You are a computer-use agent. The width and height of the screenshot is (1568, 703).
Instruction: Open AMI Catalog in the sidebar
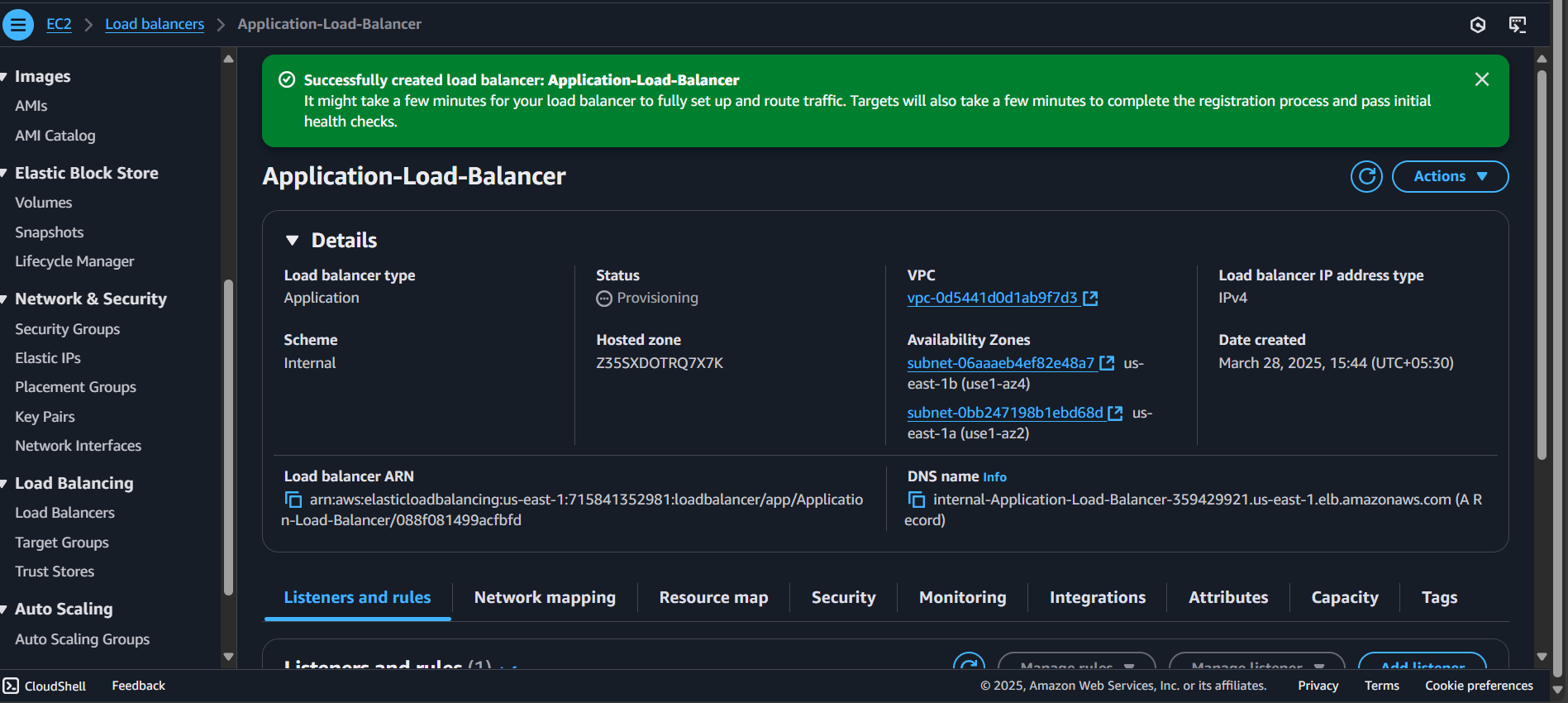tap(55, 136)
